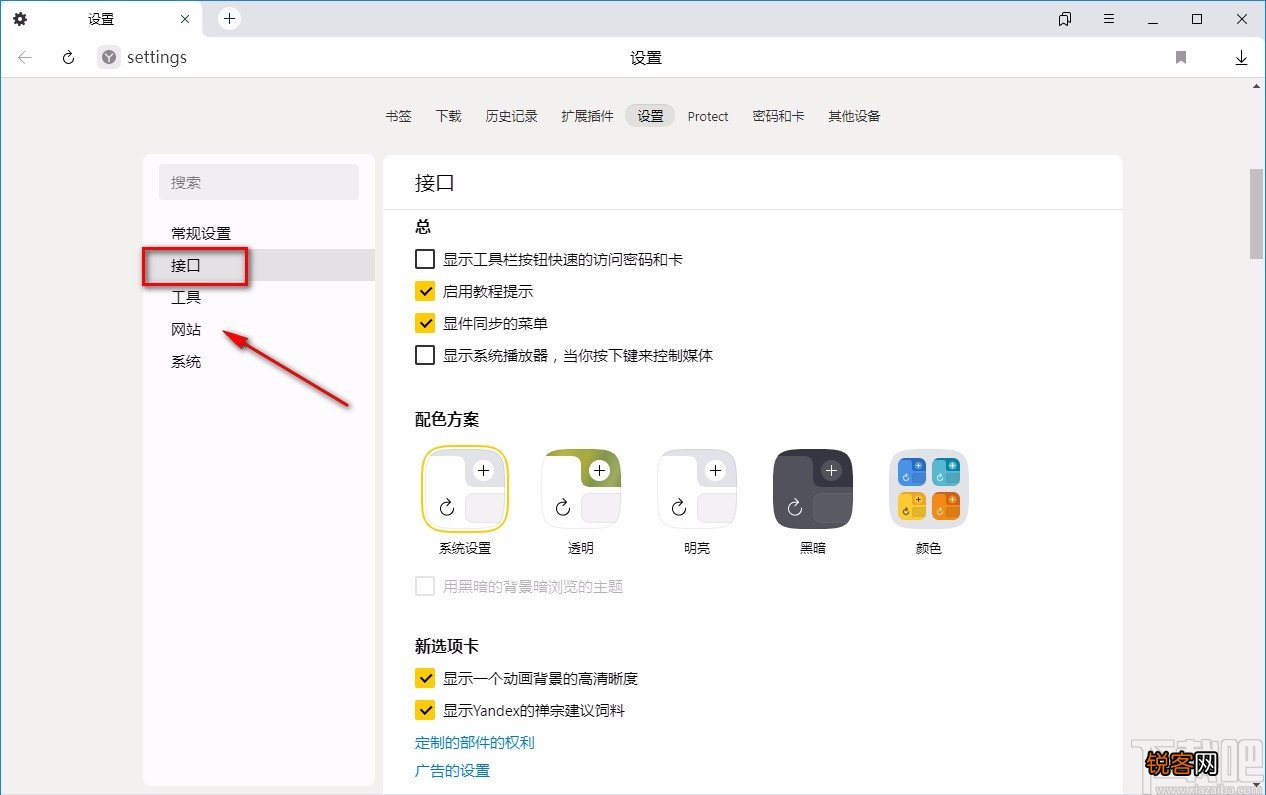Uncheck 显件同步的菜单

tap(425, 323)
